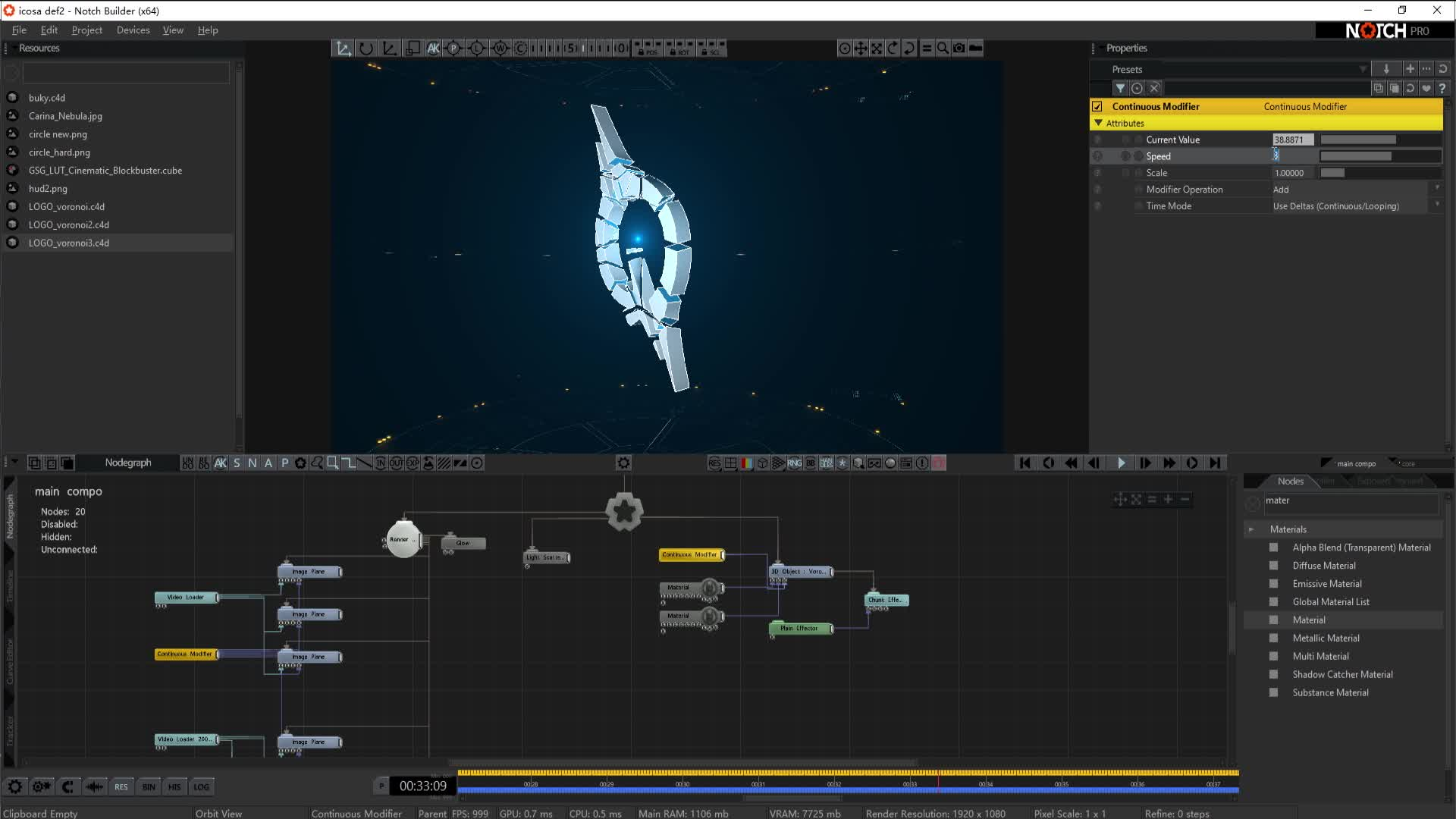Open the File menu

19,30
